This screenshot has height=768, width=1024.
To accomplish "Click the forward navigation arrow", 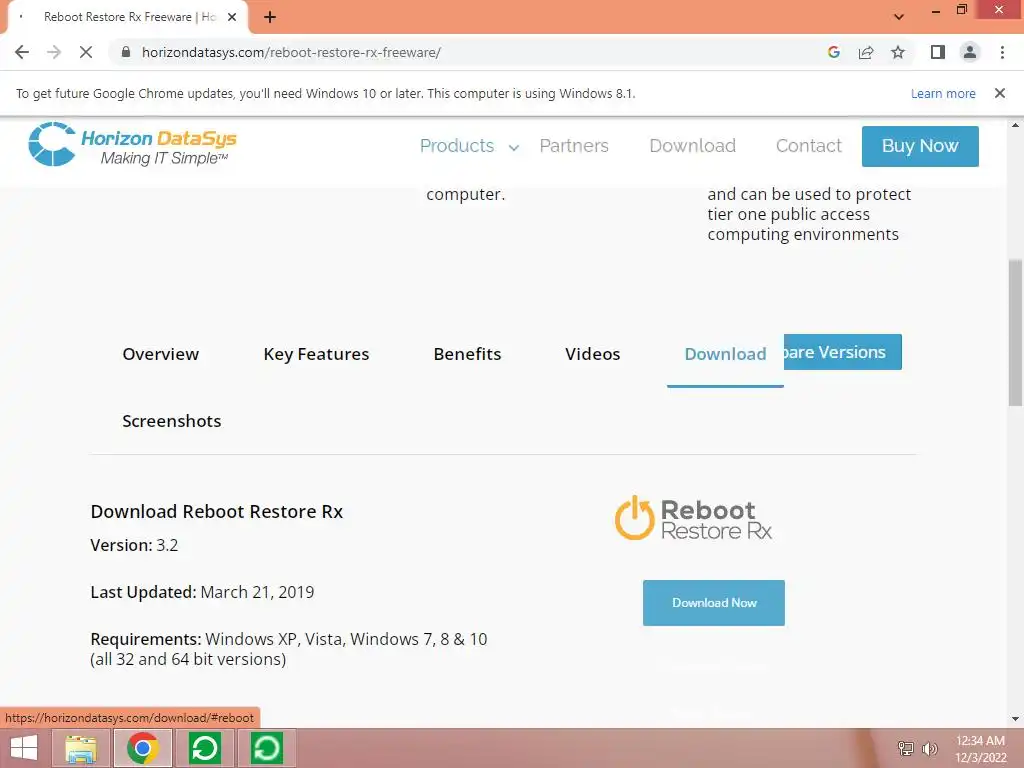I will tap(54, 52).
